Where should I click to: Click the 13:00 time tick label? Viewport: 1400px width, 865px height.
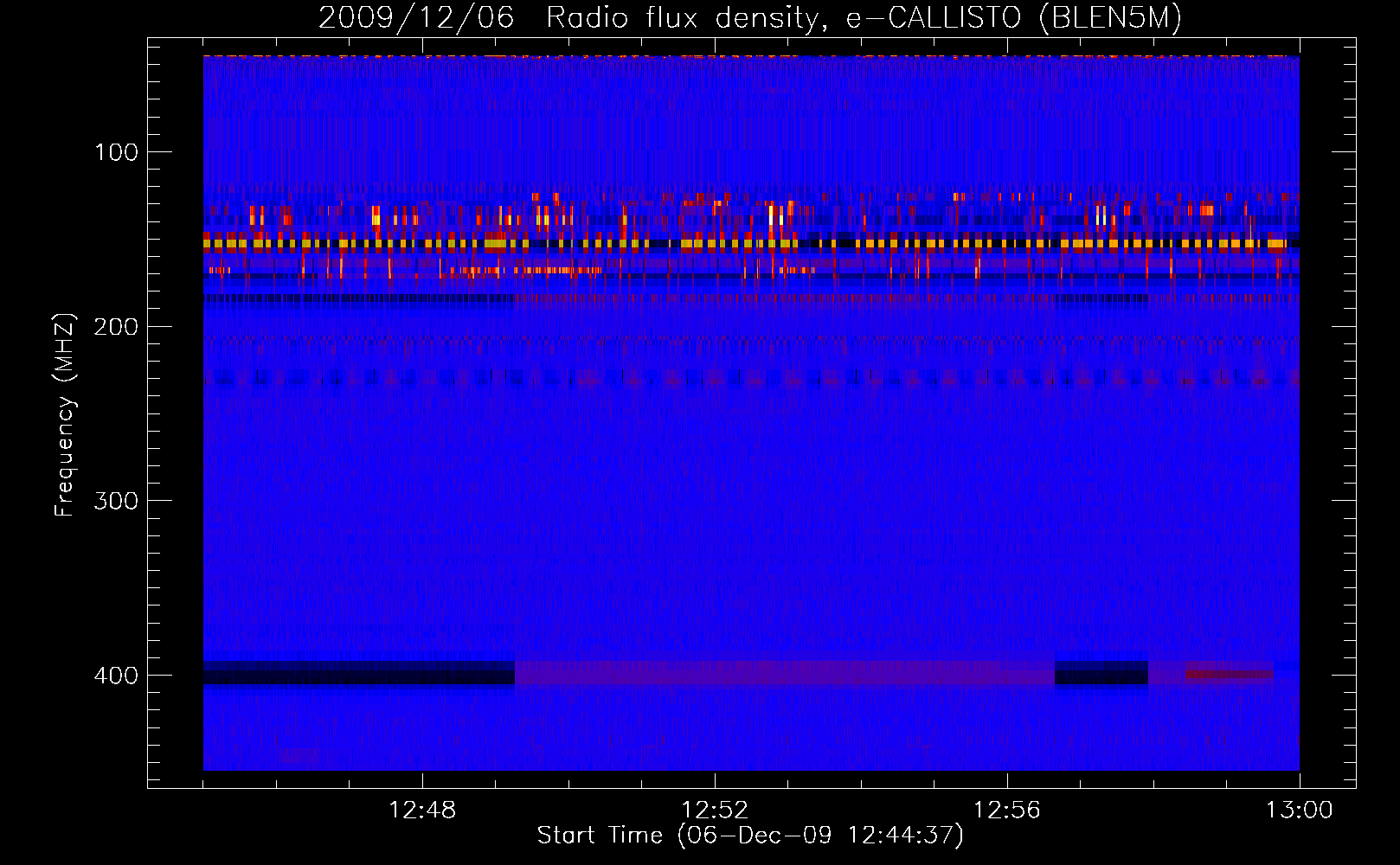1299,811
